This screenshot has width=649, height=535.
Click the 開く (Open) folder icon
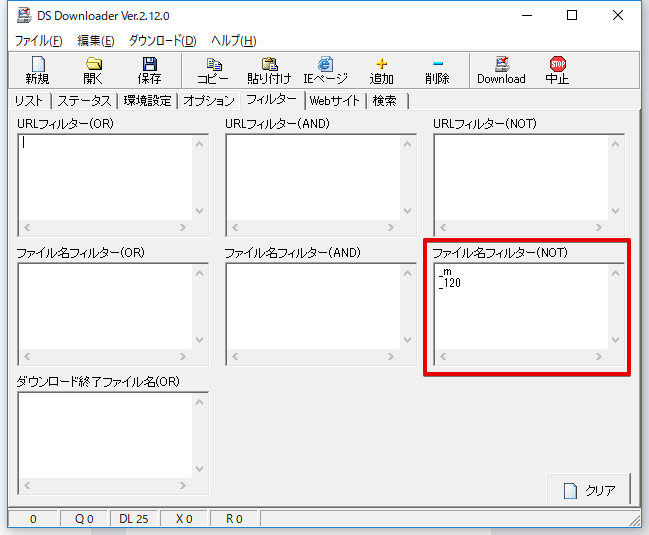tap(94, 63)
